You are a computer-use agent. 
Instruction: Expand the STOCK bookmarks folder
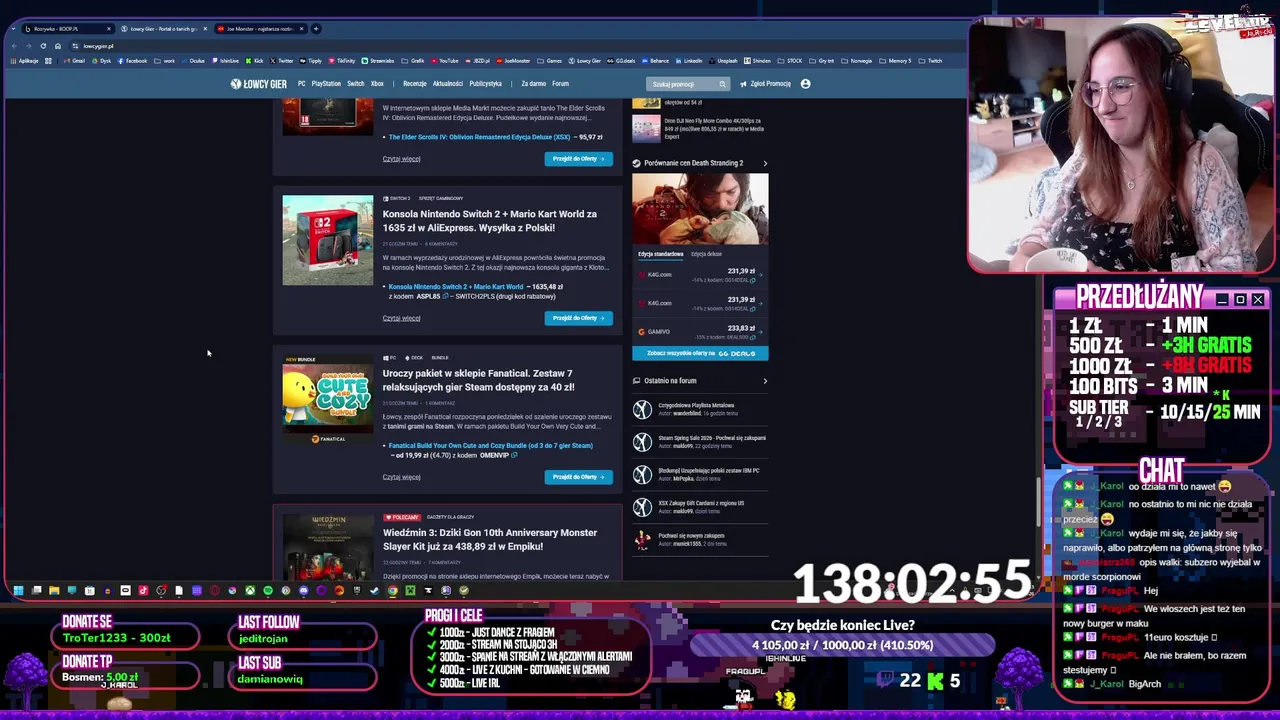(790, 61)
